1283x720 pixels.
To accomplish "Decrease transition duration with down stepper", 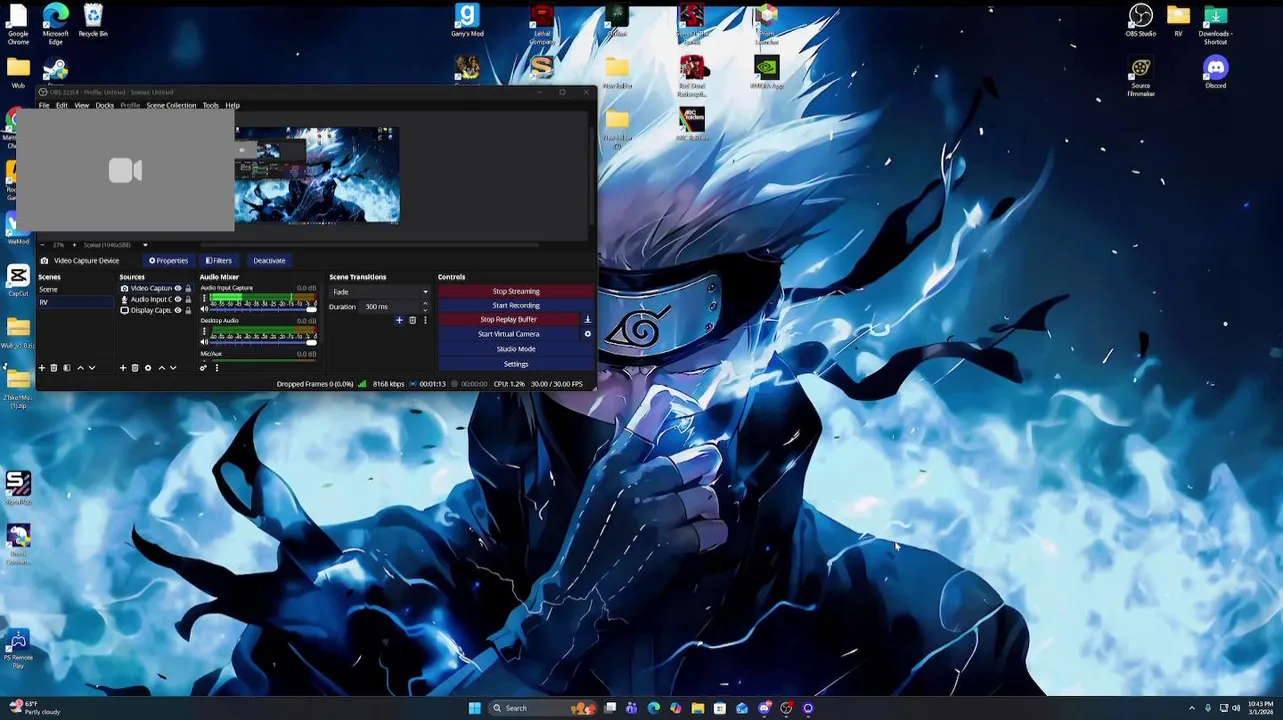I will coord(425,310).
